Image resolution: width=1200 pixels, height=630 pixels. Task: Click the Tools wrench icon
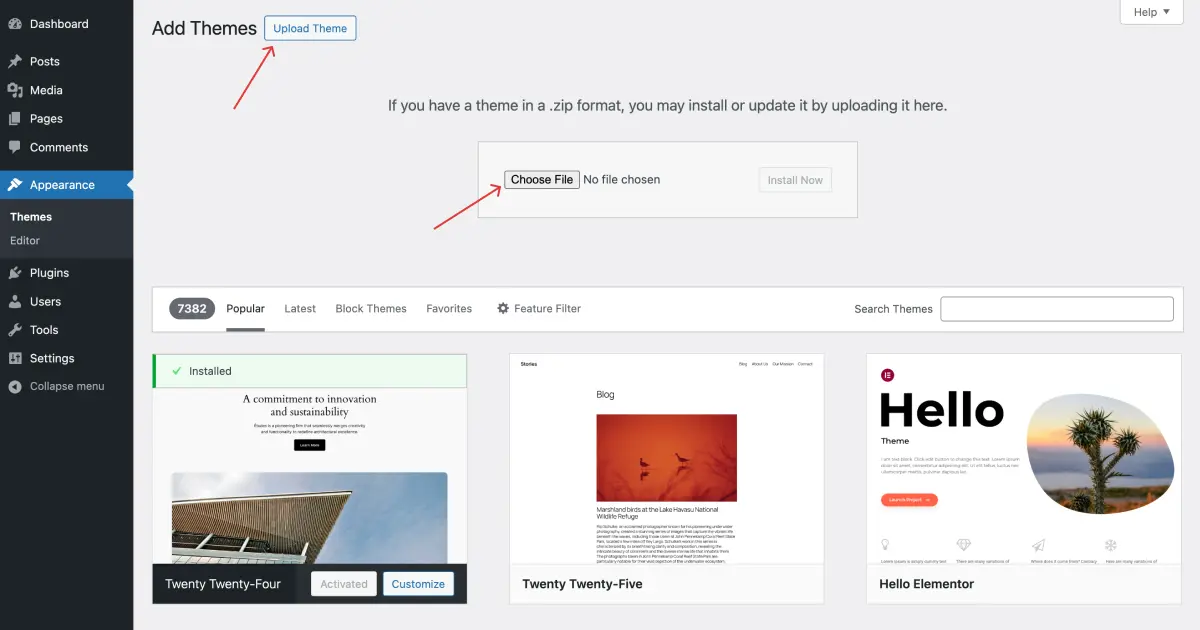[15, 330]
